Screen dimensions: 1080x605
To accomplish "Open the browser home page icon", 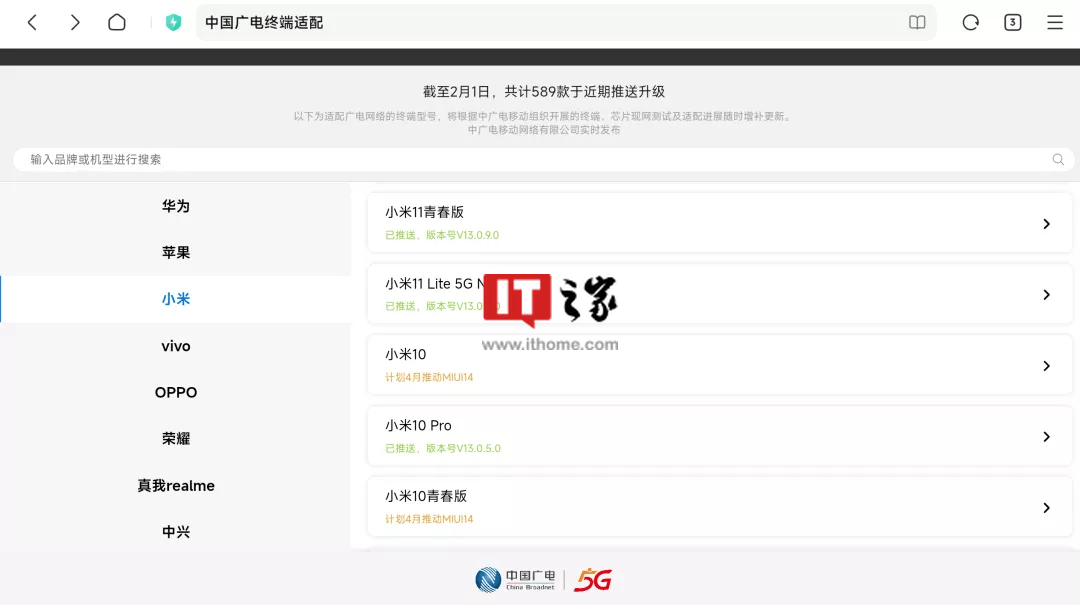I will tap(117, 23).
